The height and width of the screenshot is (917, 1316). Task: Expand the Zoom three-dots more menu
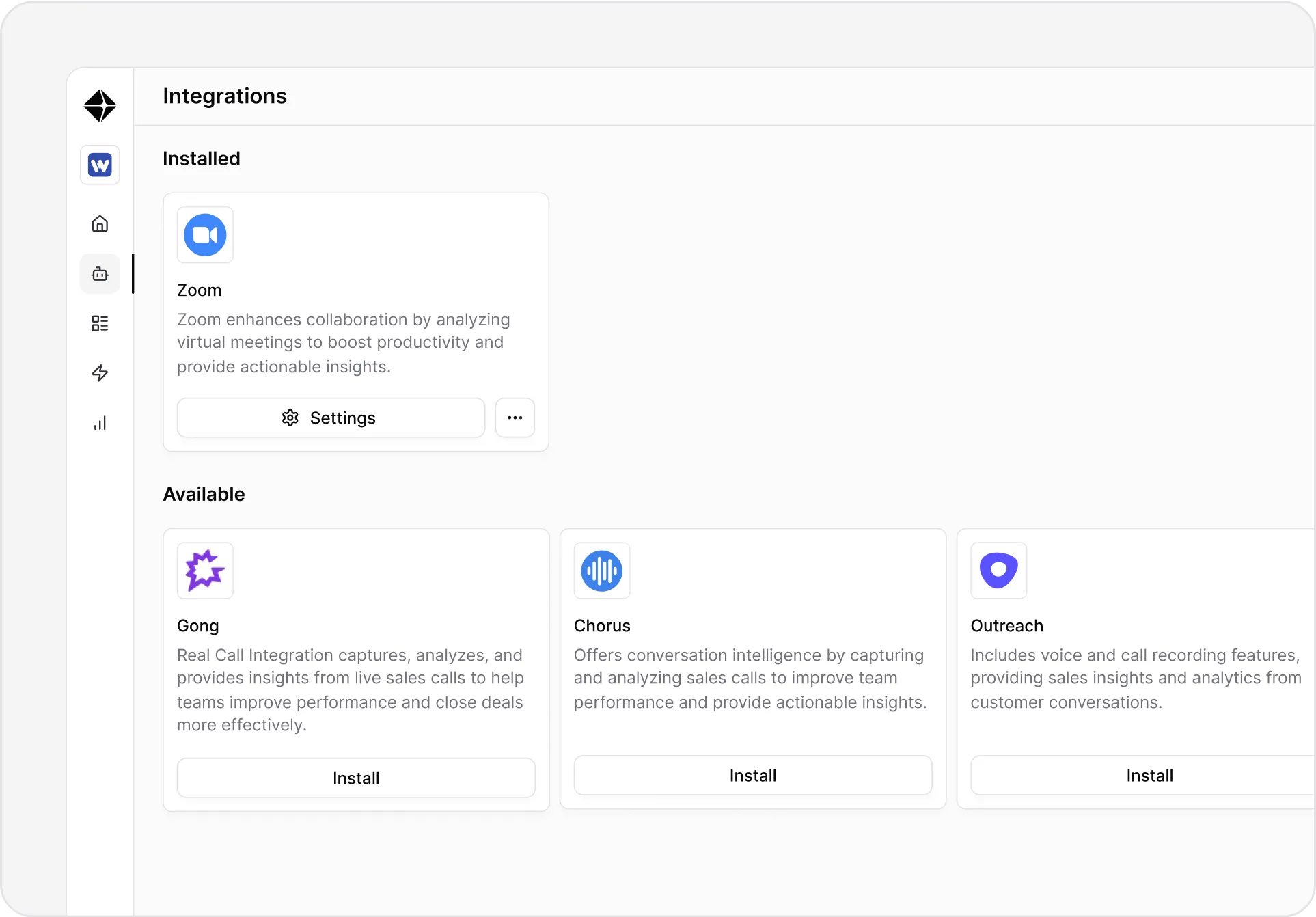click(x=515, y=418)
